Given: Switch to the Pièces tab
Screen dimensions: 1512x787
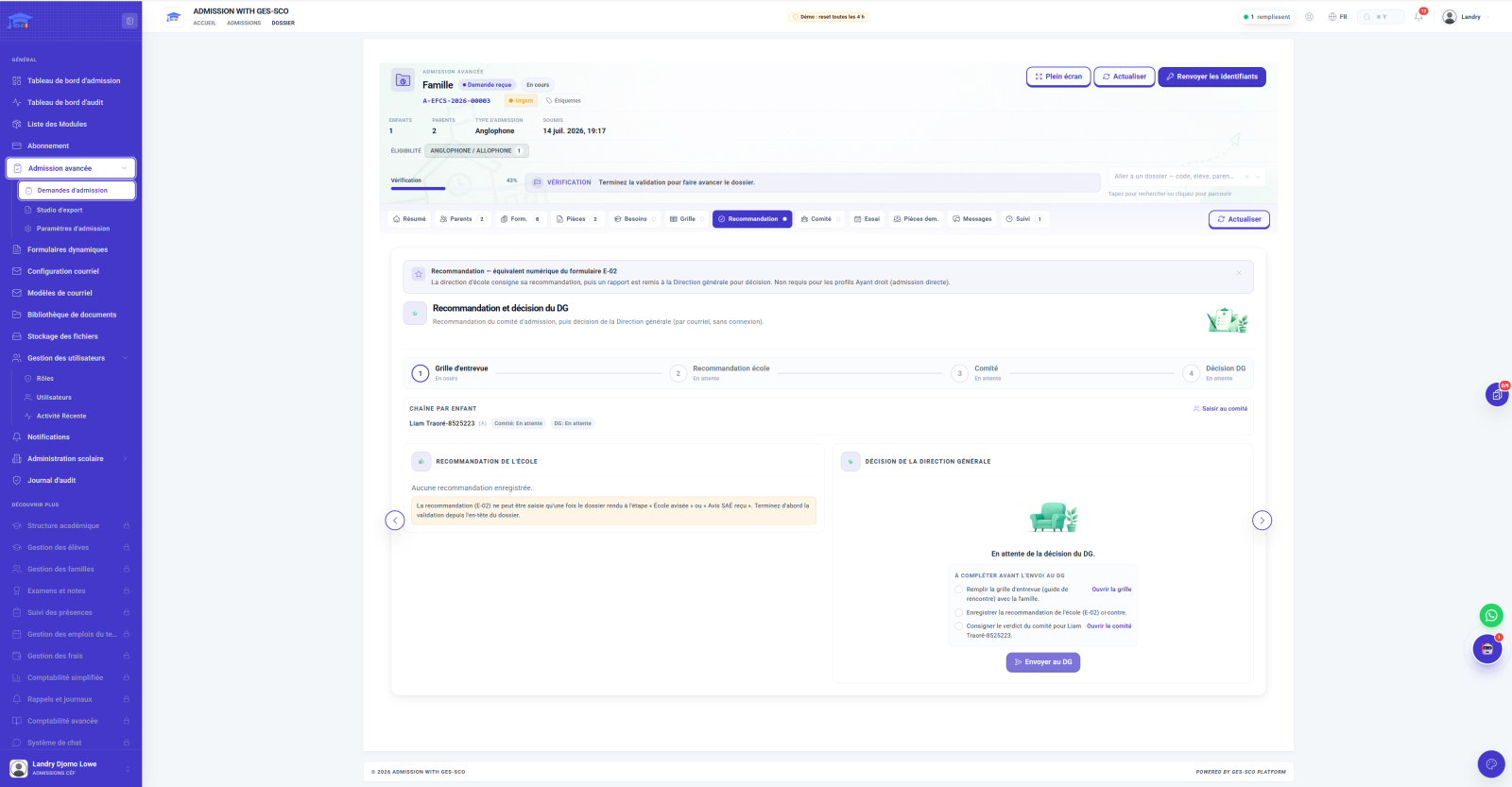Looking at the screenshot, I should (577, 219).
